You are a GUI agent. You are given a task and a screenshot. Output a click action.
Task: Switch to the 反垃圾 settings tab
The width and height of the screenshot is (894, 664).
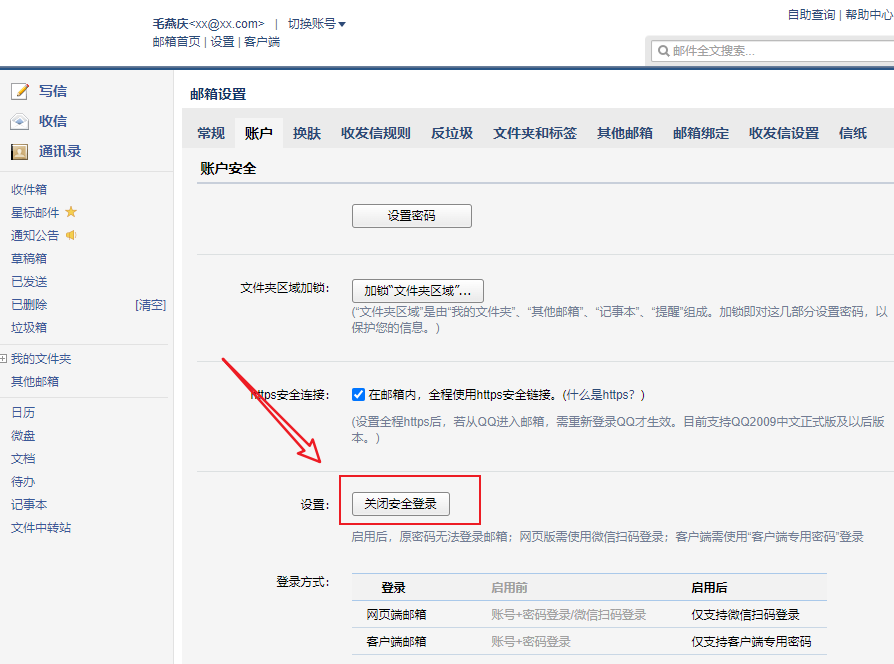452,133
